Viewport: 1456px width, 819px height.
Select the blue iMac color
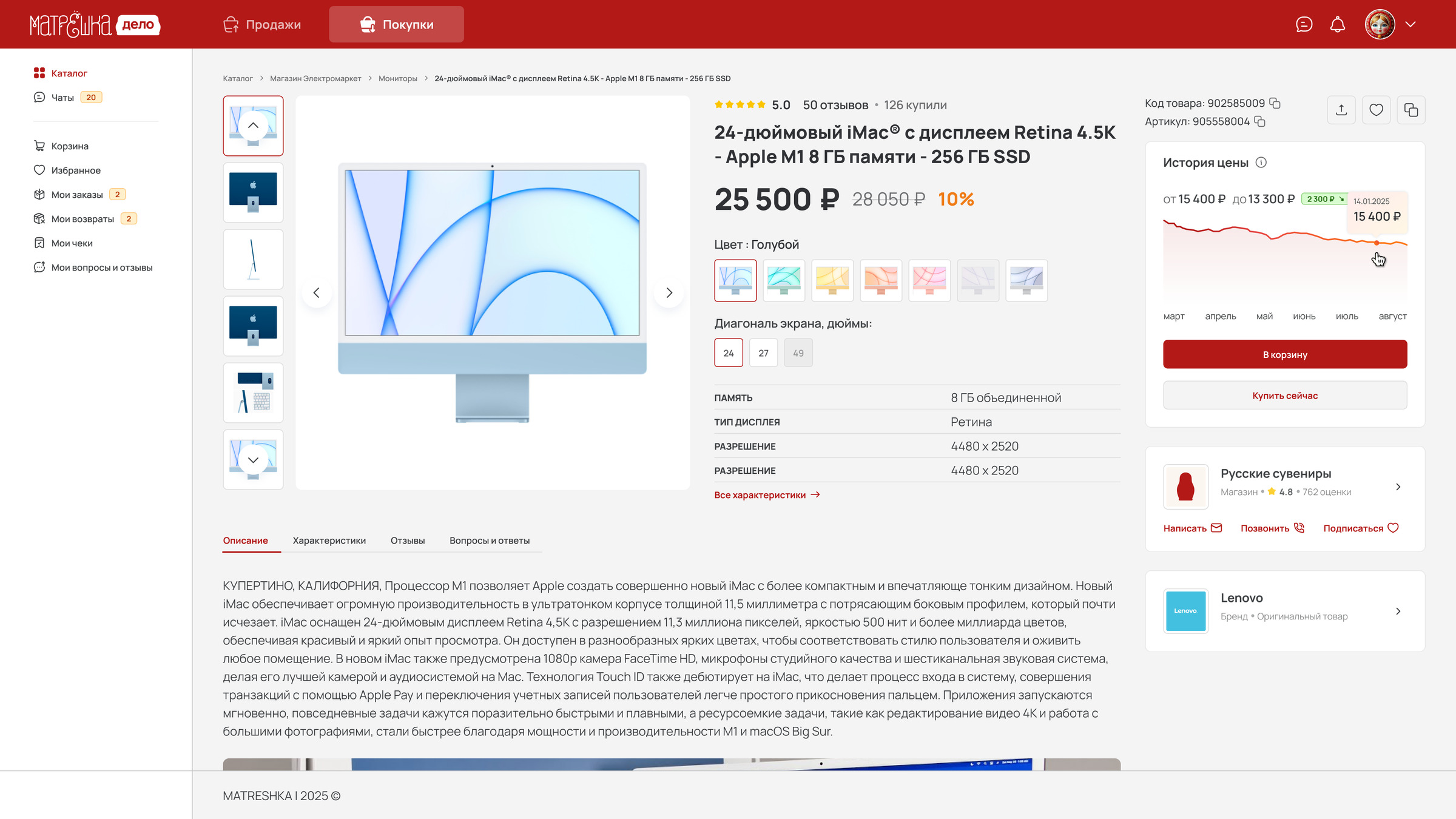[735, 280]
